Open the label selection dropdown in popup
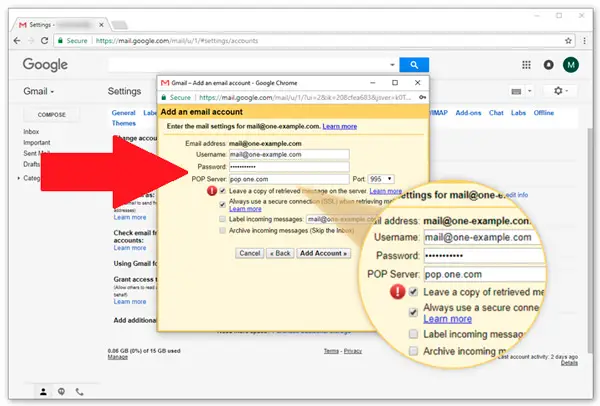Screen dimensions: 600x406 click(x=341, y=219)
